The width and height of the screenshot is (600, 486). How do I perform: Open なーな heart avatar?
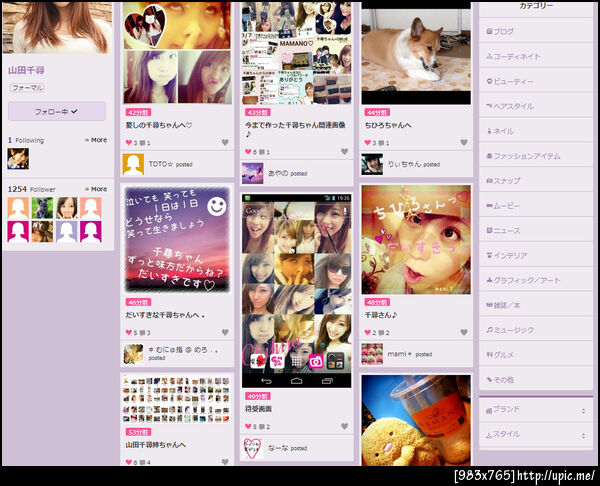tap(253, 448)
